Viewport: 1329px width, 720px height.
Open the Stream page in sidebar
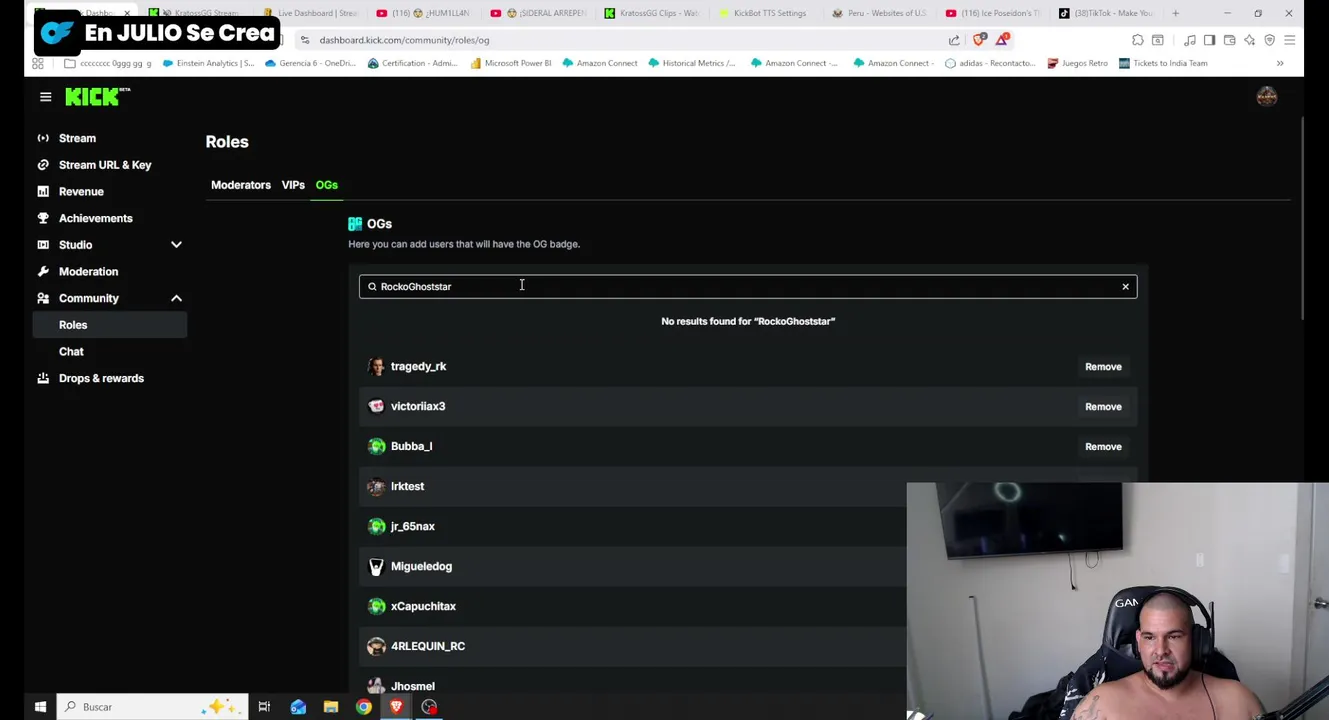tap(77, 138)
